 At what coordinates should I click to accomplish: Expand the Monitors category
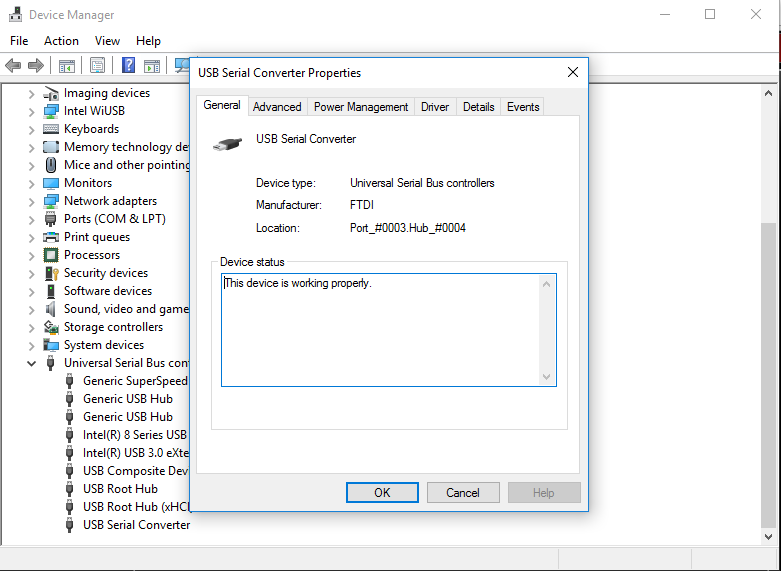click(x=31, y=183)
